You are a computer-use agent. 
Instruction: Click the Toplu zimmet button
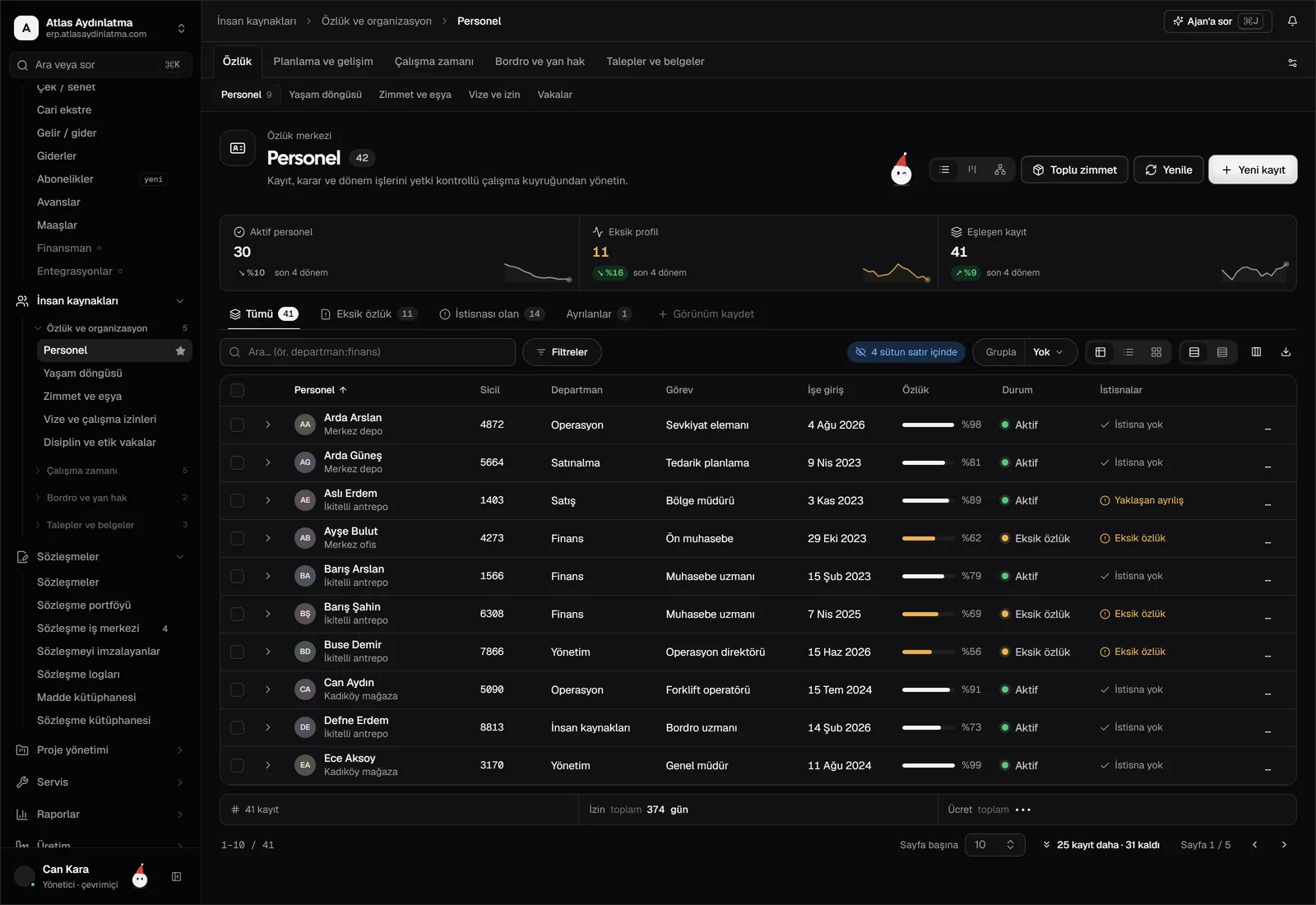click(1074, 169)
